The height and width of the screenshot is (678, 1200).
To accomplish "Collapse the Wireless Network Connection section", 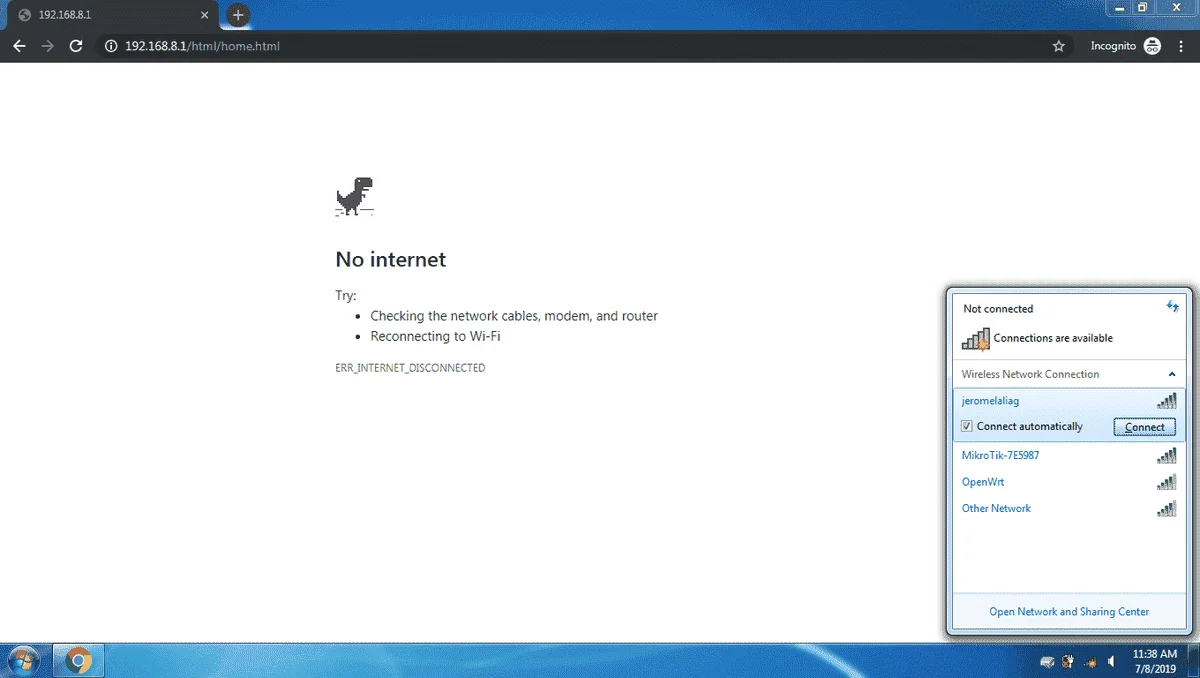I will click(x=1172, y=374).
